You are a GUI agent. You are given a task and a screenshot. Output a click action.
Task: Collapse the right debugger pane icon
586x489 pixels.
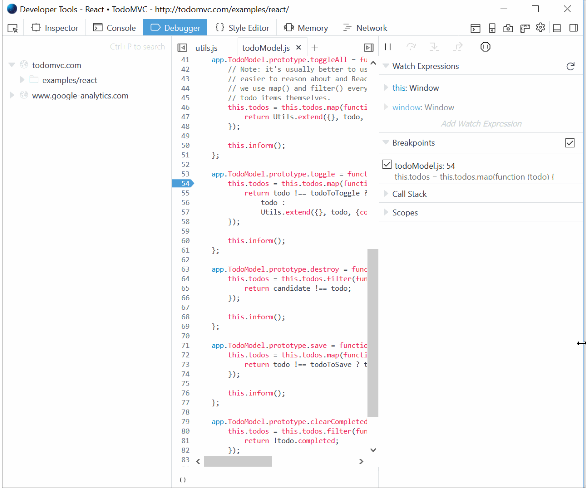point(368,47)
